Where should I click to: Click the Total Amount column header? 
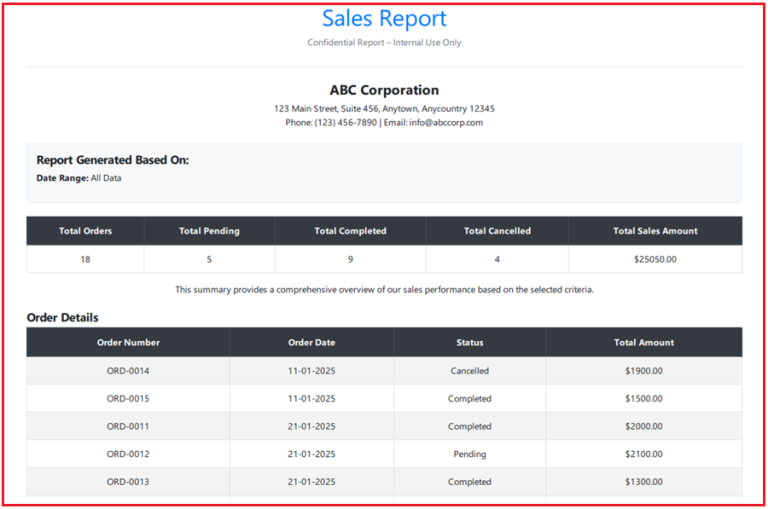(644, 342)
